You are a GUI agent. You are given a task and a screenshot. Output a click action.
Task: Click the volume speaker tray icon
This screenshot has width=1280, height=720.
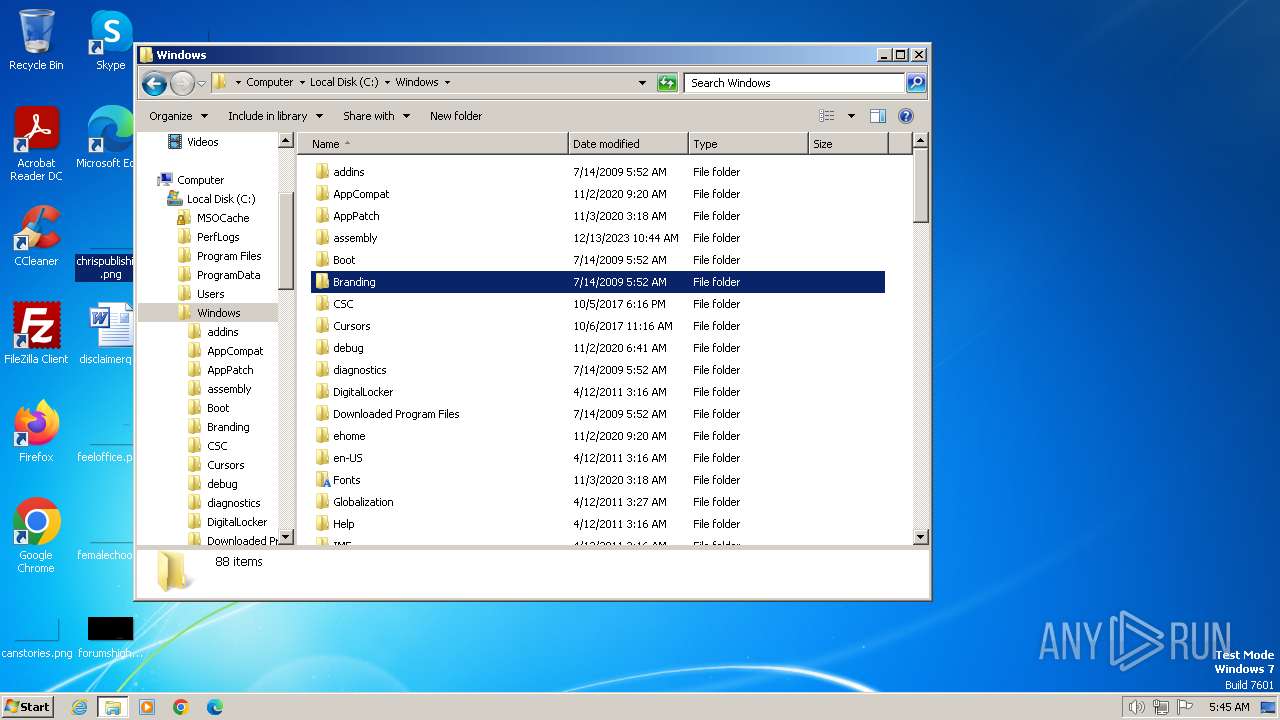tap(1136, 707)
